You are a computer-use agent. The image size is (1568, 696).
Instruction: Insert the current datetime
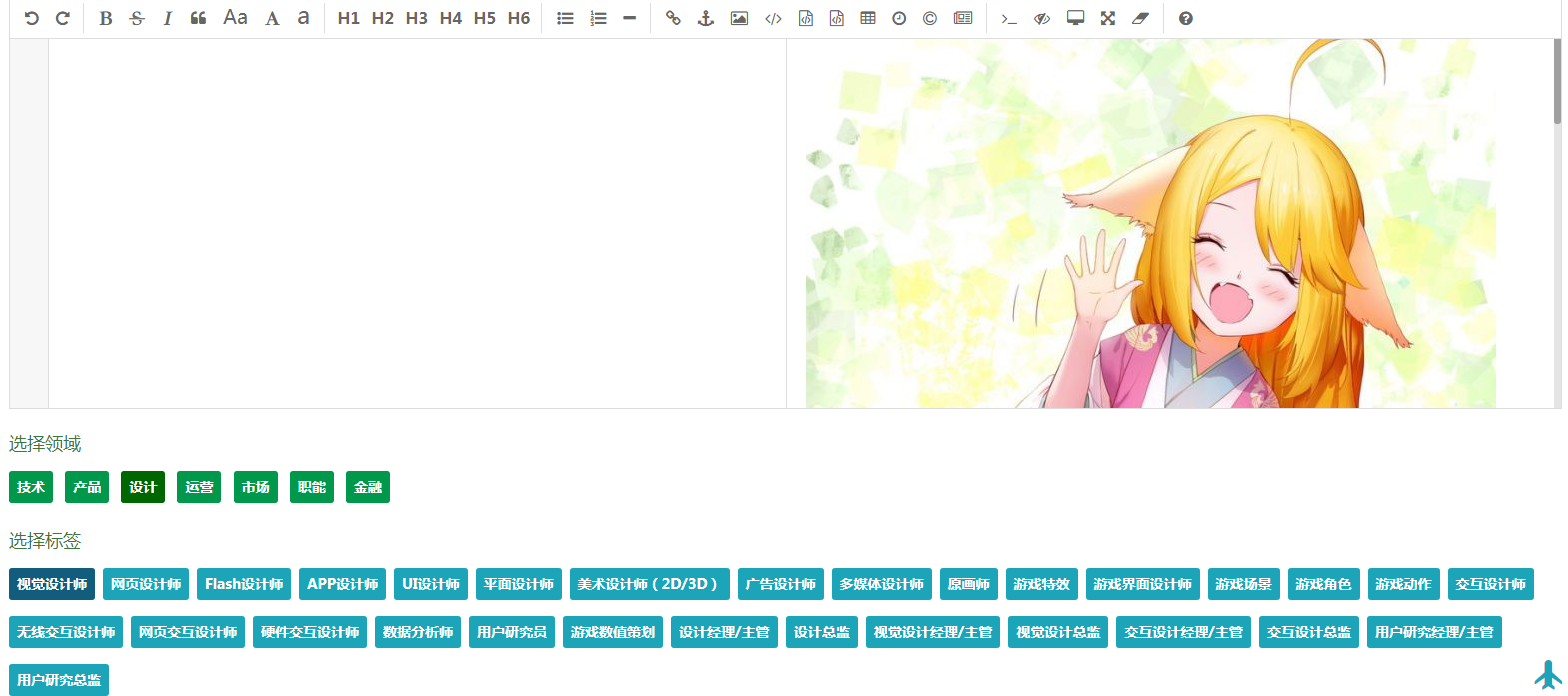tap(899, 18)
